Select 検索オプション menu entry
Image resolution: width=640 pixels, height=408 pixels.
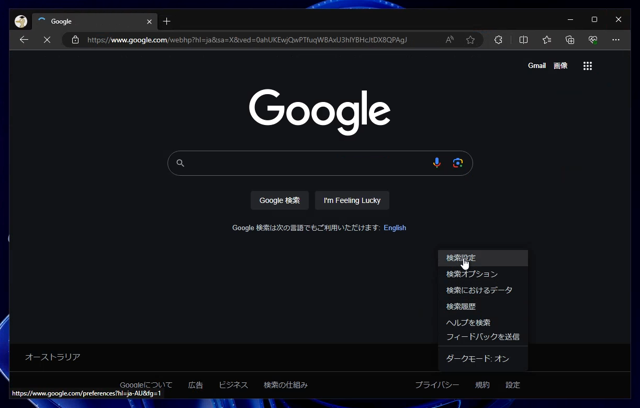click(x=483, y=274)
